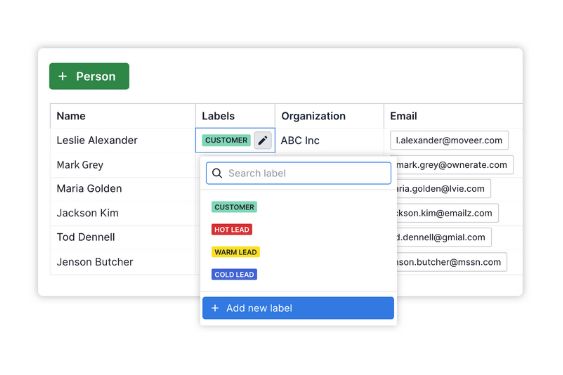Viewport: 563px width, 375px height.
Task: Open l.alexander@moveer.com email field
Action: tap(449, 140)
